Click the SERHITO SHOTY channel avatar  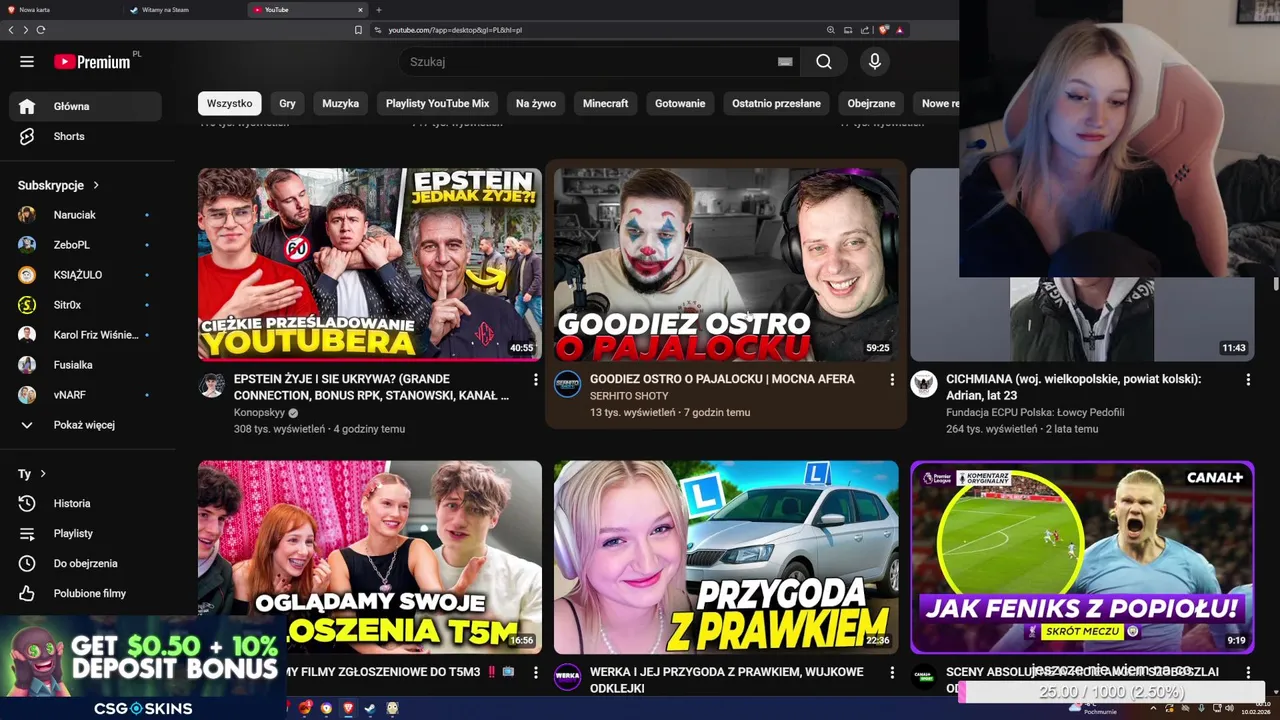point(567,384)
